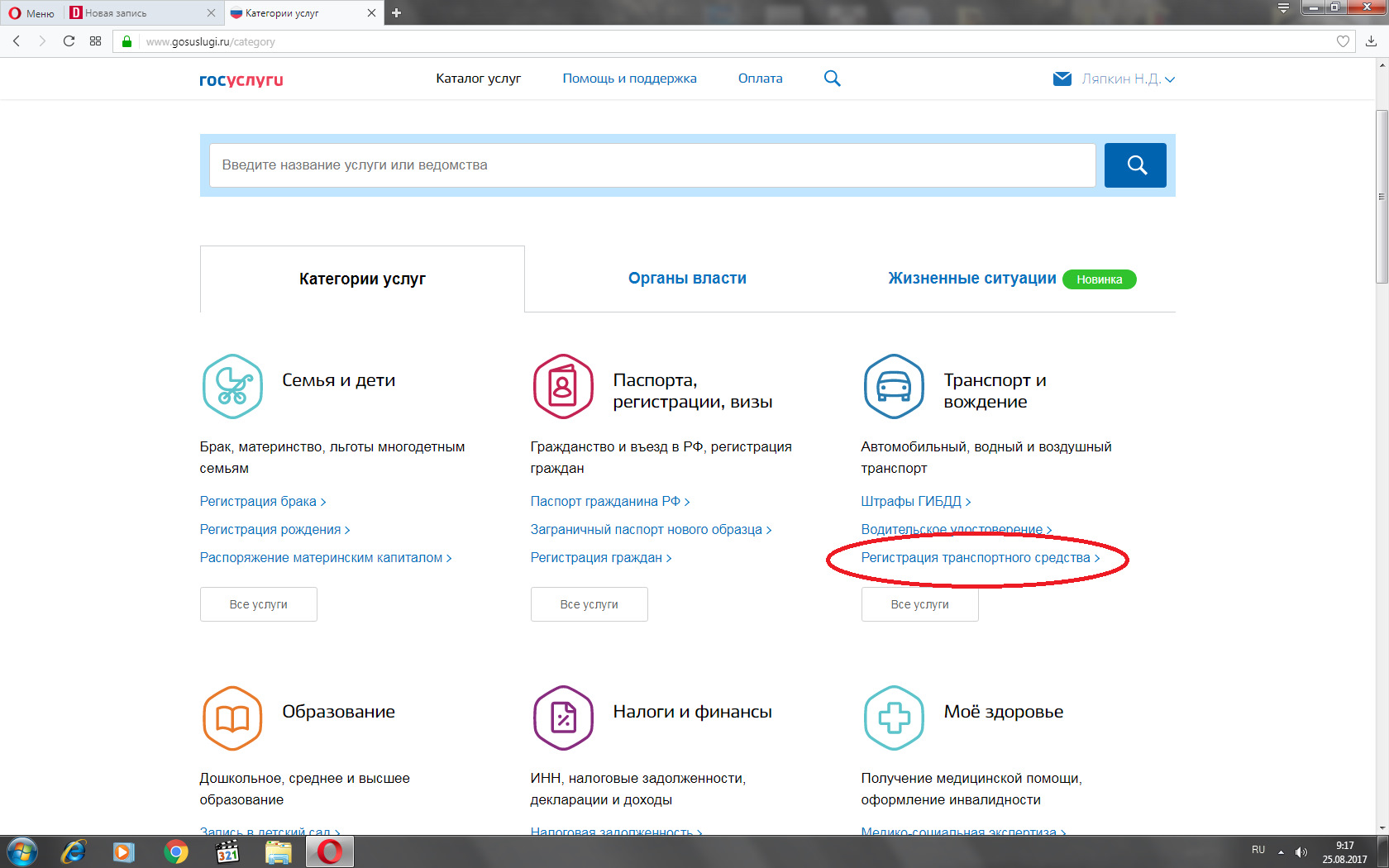
Task: Open the Speed Dial grid
Action: (95, 41)
